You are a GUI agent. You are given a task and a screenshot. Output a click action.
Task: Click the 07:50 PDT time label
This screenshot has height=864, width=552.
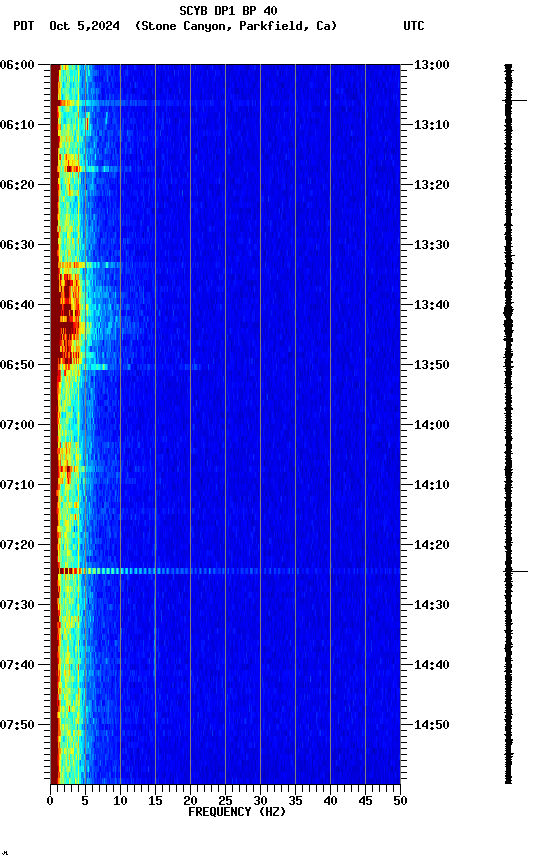17,725
